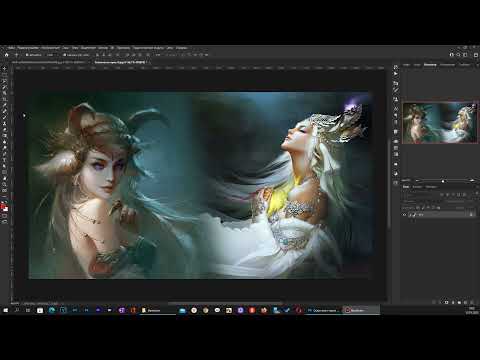Toggle the layer visibility eye icon

405,215
